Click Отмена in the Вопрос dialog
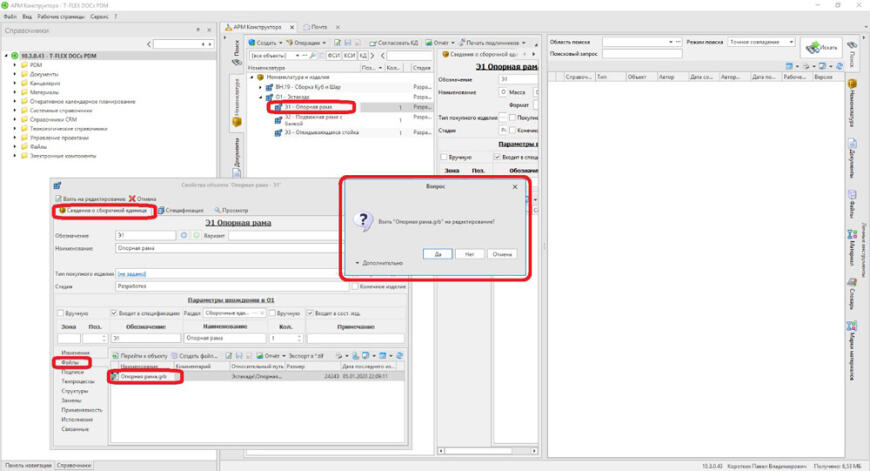The width and height of the screenshot is (870, 471). click(x=502, y=254)
